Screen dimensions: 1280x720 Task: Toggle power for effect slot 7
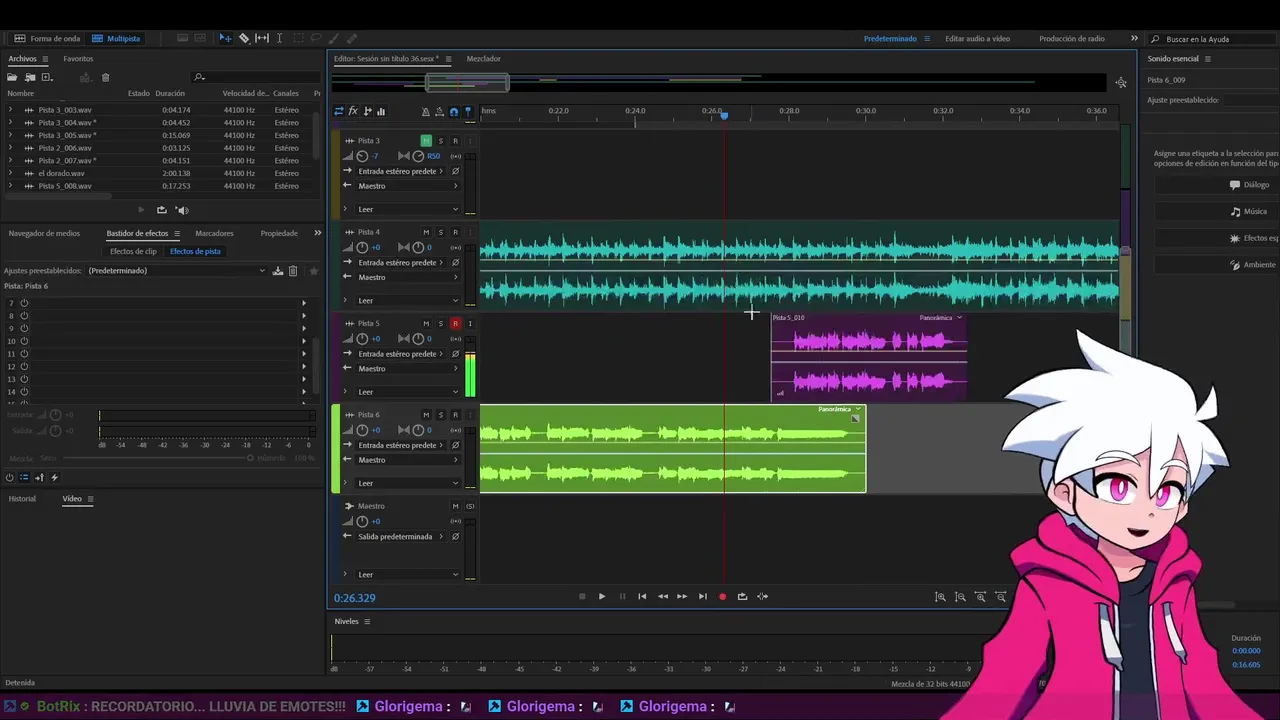point(24,303)
